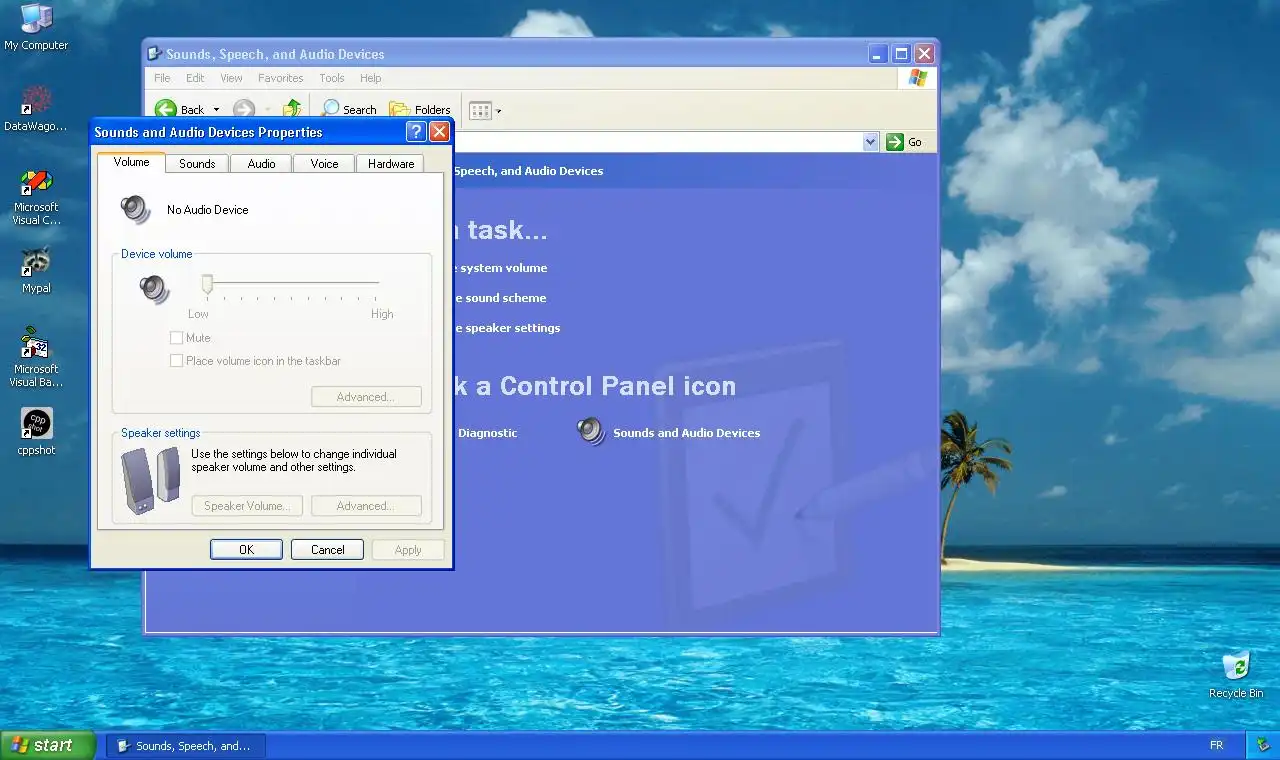Toggle the Folders pane toolbar button

point(420,109)
